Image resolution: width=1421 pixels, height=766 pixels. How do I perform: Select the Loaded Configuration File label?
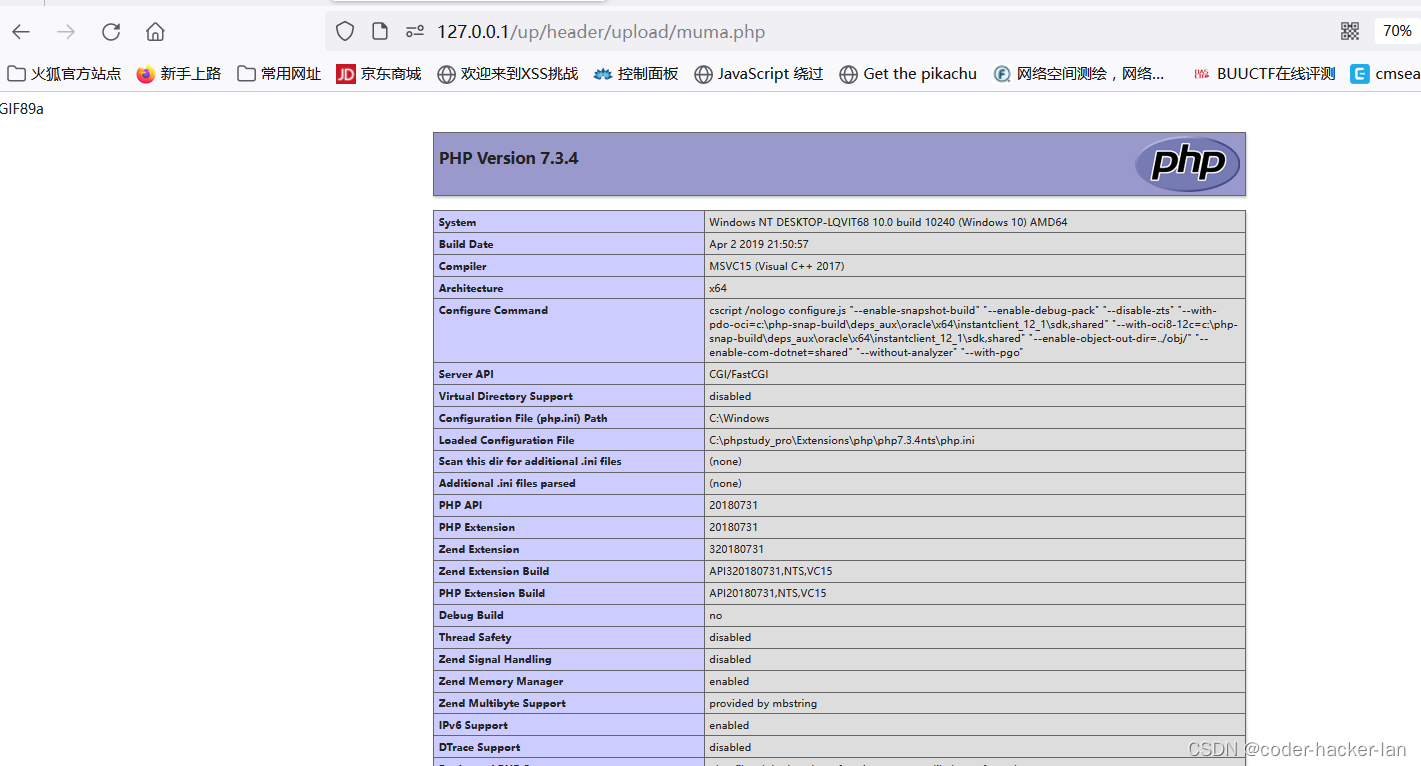pyautogui.click(x=506, y=440)
